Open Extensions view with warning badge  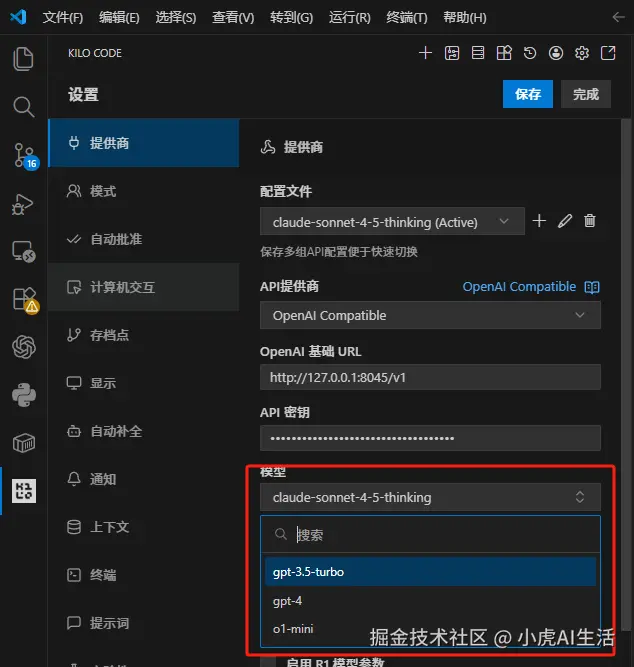coord(25,299)
